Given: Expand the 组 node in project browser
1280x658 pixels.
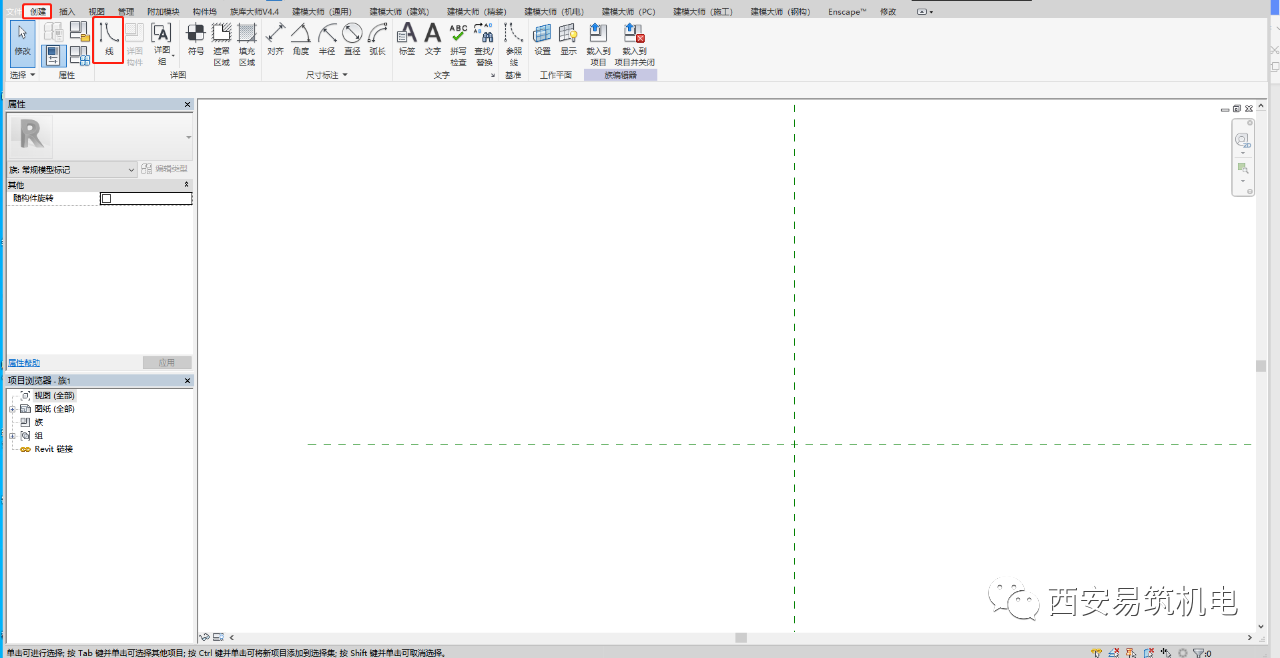Looking at the screenshot, I should tap(12, 436).
